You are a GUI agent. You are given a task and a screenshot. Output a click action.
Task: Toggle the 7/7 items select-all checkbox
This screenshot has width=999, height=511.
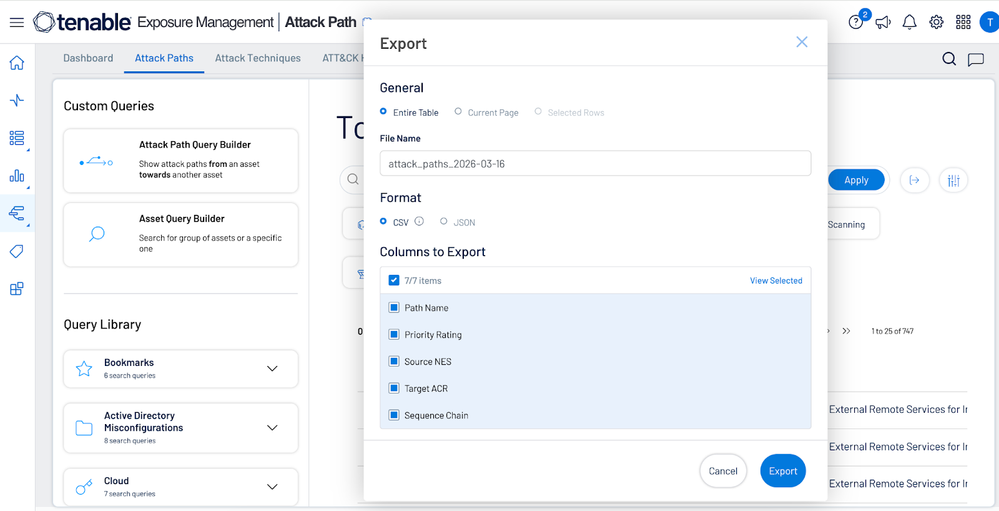point(394,280)
